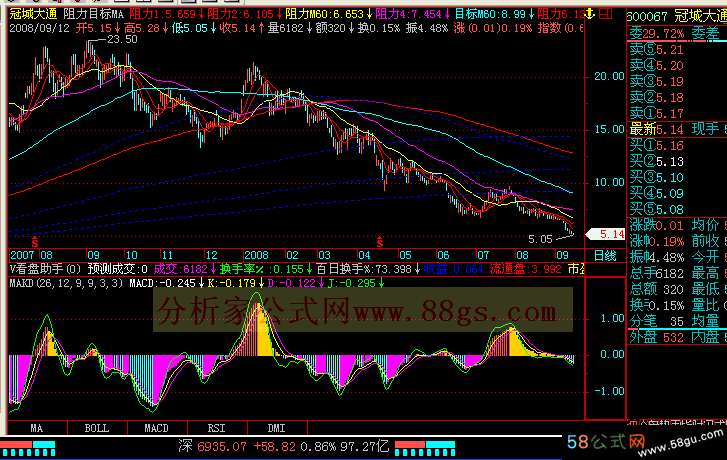Click the stock code 600067
Viewport: 727px width, 460px height.
(647, 17)
